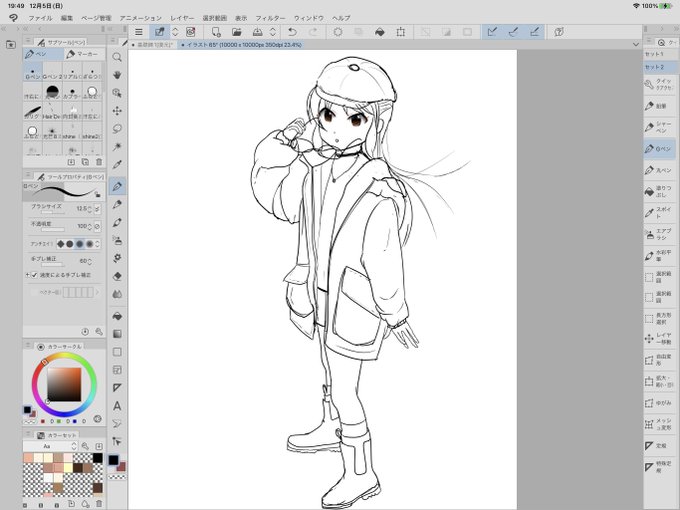Select the Eyedropper tool in tool palette

coord(117,165)
